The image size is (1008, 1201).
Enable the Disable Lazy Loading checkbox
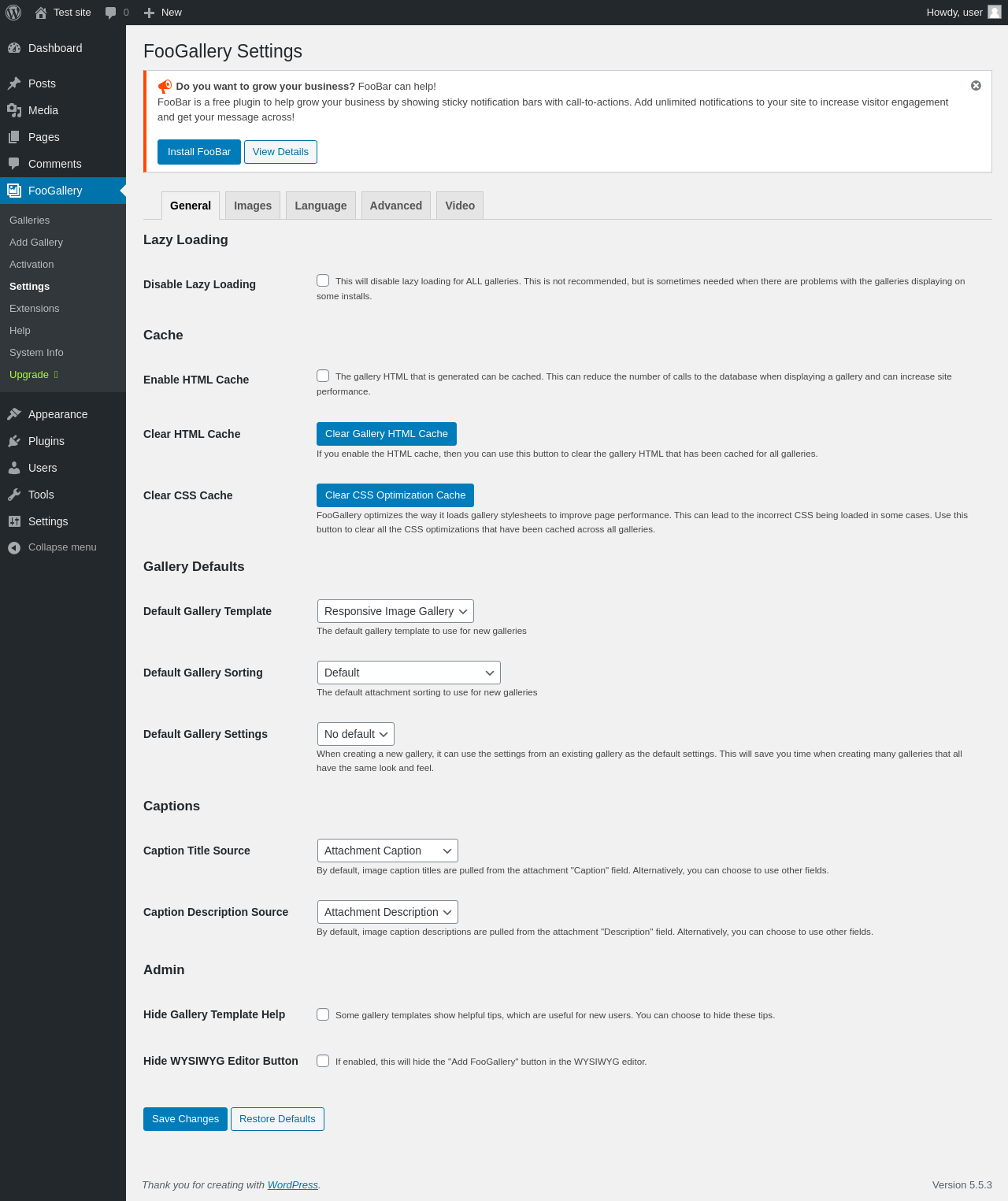click(323, 280)
